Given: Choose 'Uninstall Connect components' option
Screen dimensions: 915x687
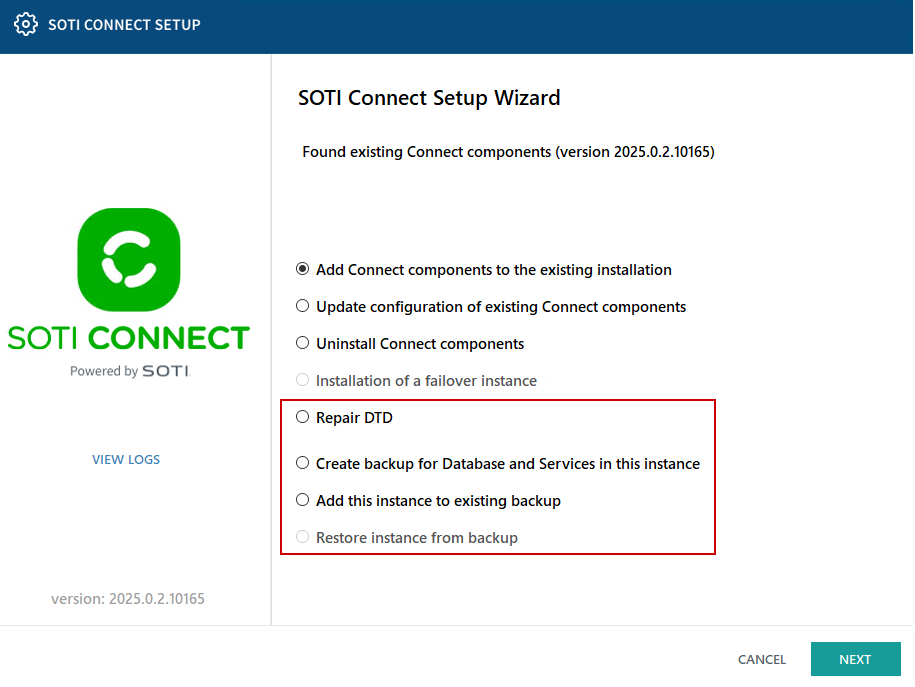Looking at the screenshot, I should point(302,342).
